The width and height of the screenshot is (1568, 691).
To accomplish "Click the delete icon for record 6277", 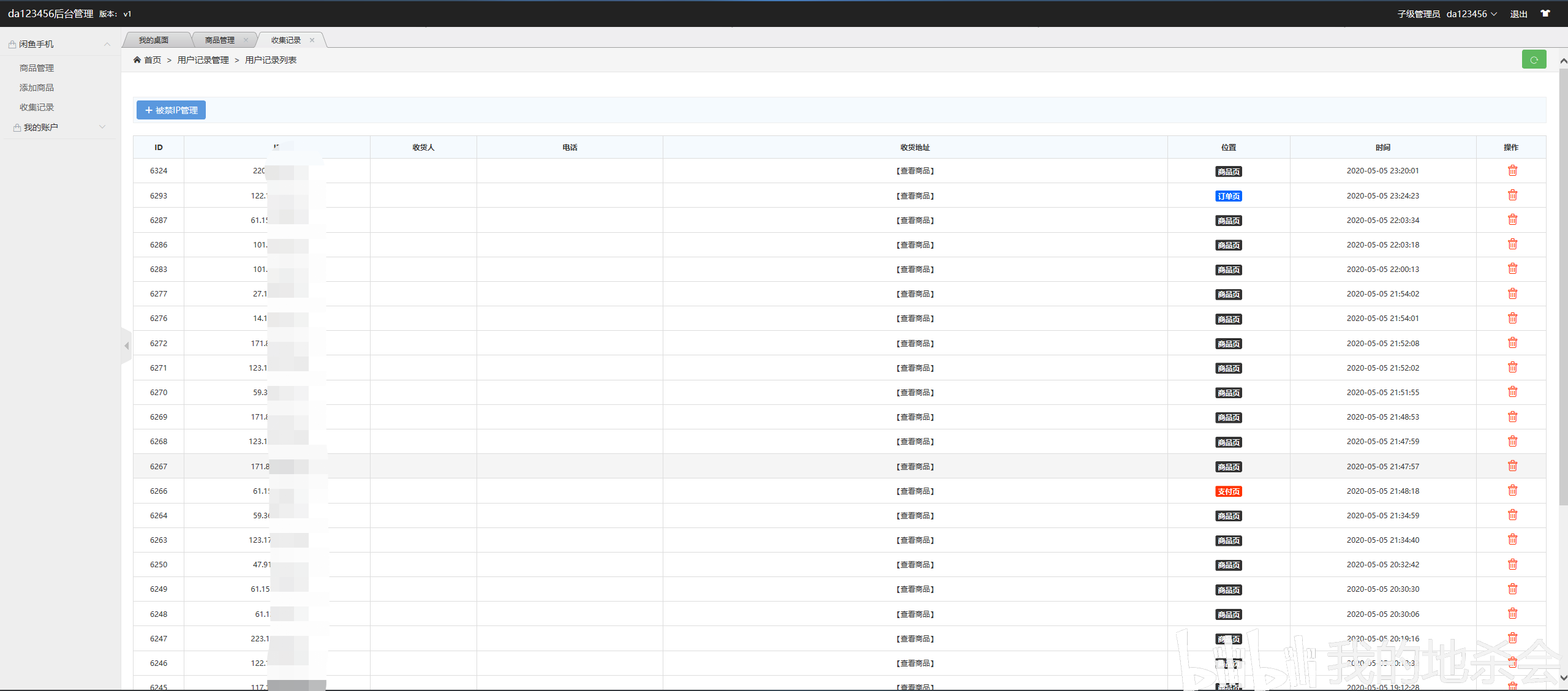I will coord(1512,294).
